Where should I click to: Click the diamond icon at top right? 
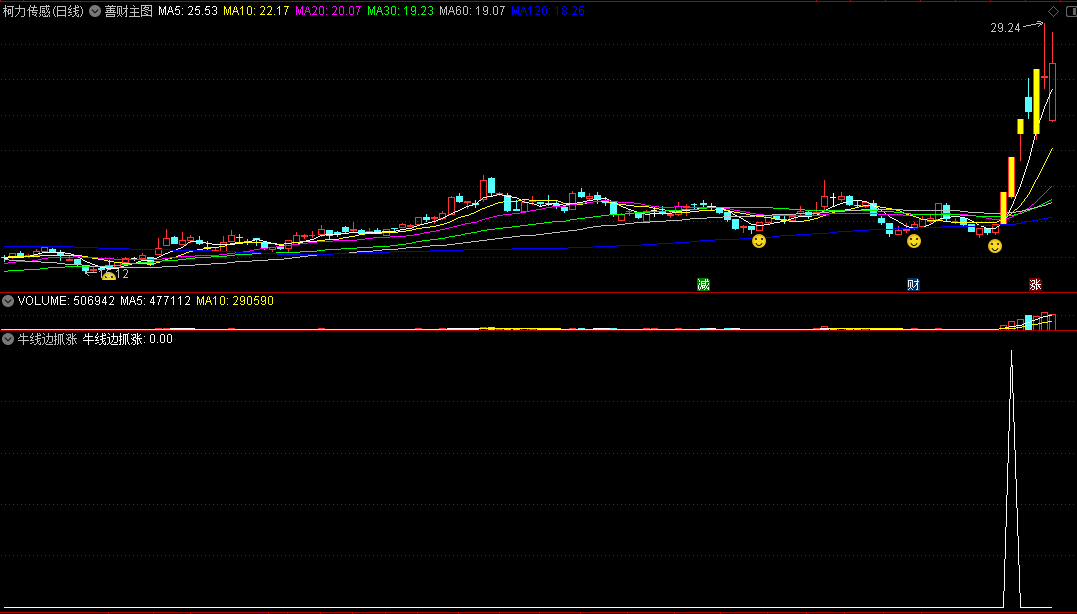[1053, 11]
